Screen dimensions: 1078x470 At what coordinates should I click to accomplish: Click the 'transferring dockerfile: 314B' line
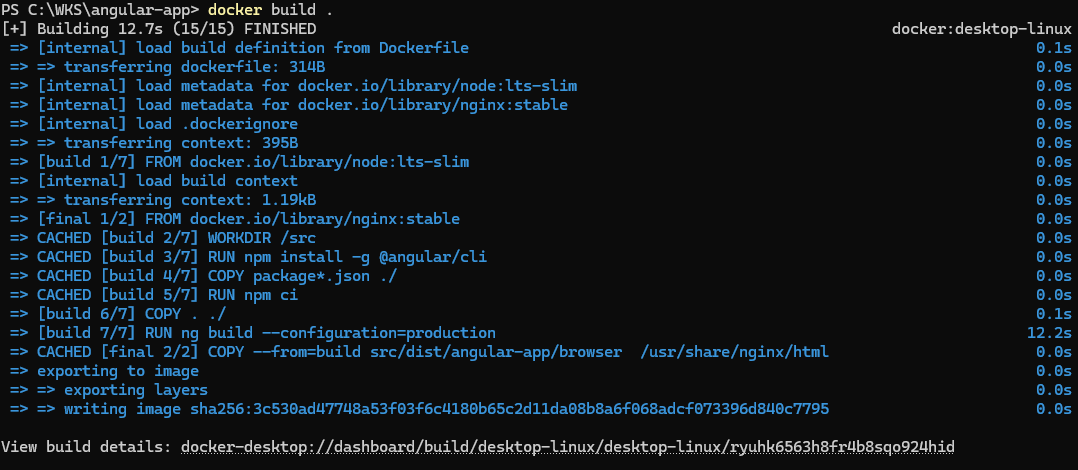click(x=168, y=67)
